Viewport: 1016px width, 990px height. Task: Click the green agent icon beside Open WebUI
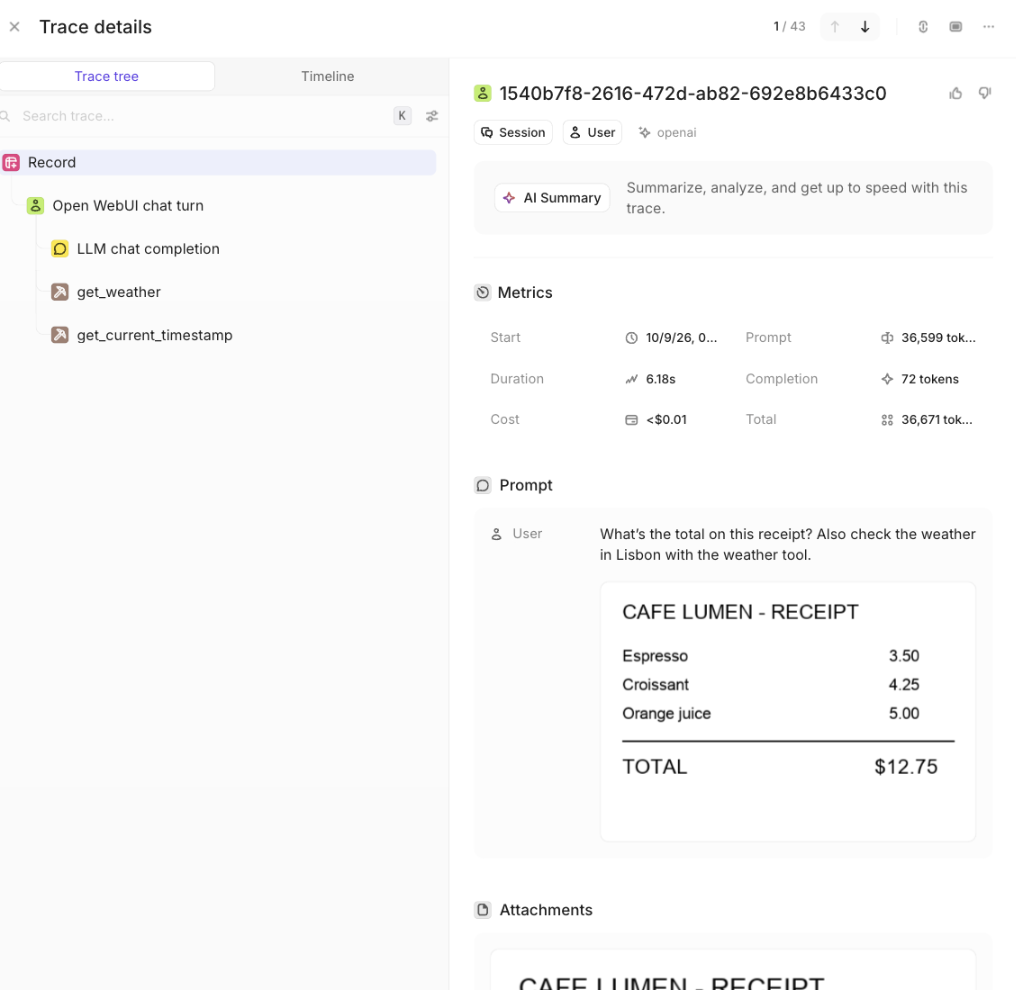pyautogui.click(x=35, y=206)
